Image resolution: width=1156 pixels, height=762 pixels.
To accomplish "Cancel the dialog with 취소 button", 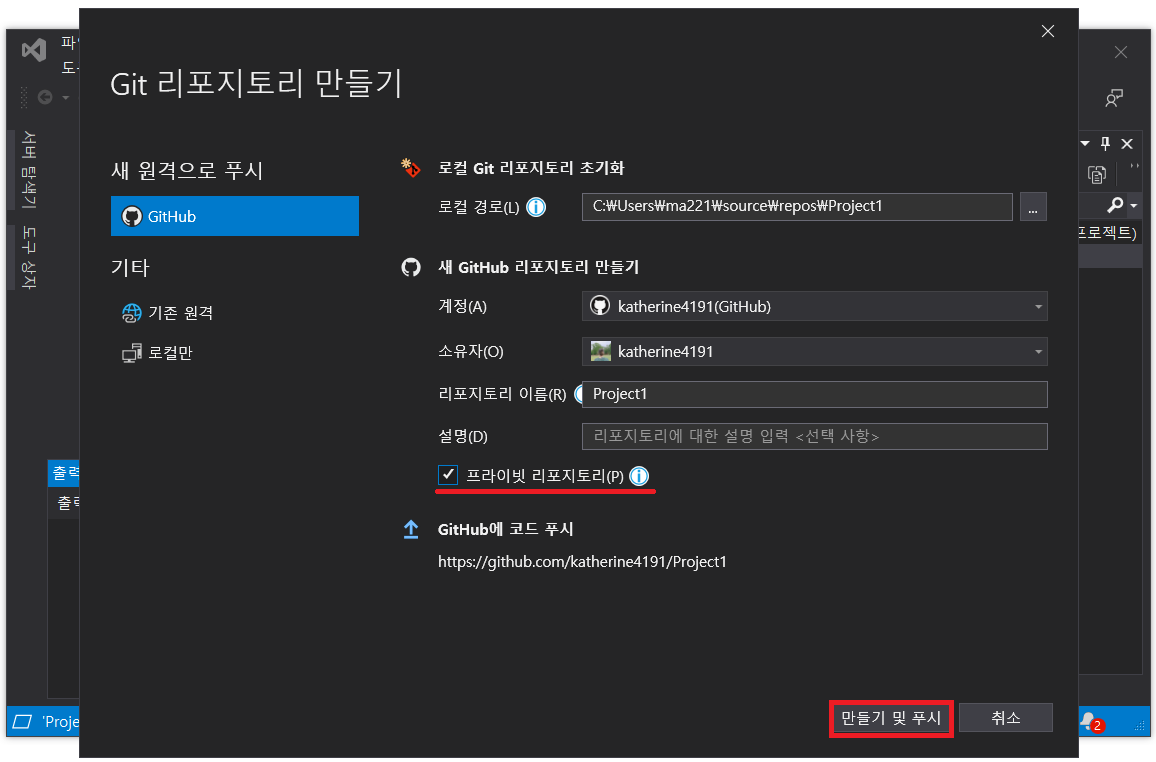I will 1006,718.
